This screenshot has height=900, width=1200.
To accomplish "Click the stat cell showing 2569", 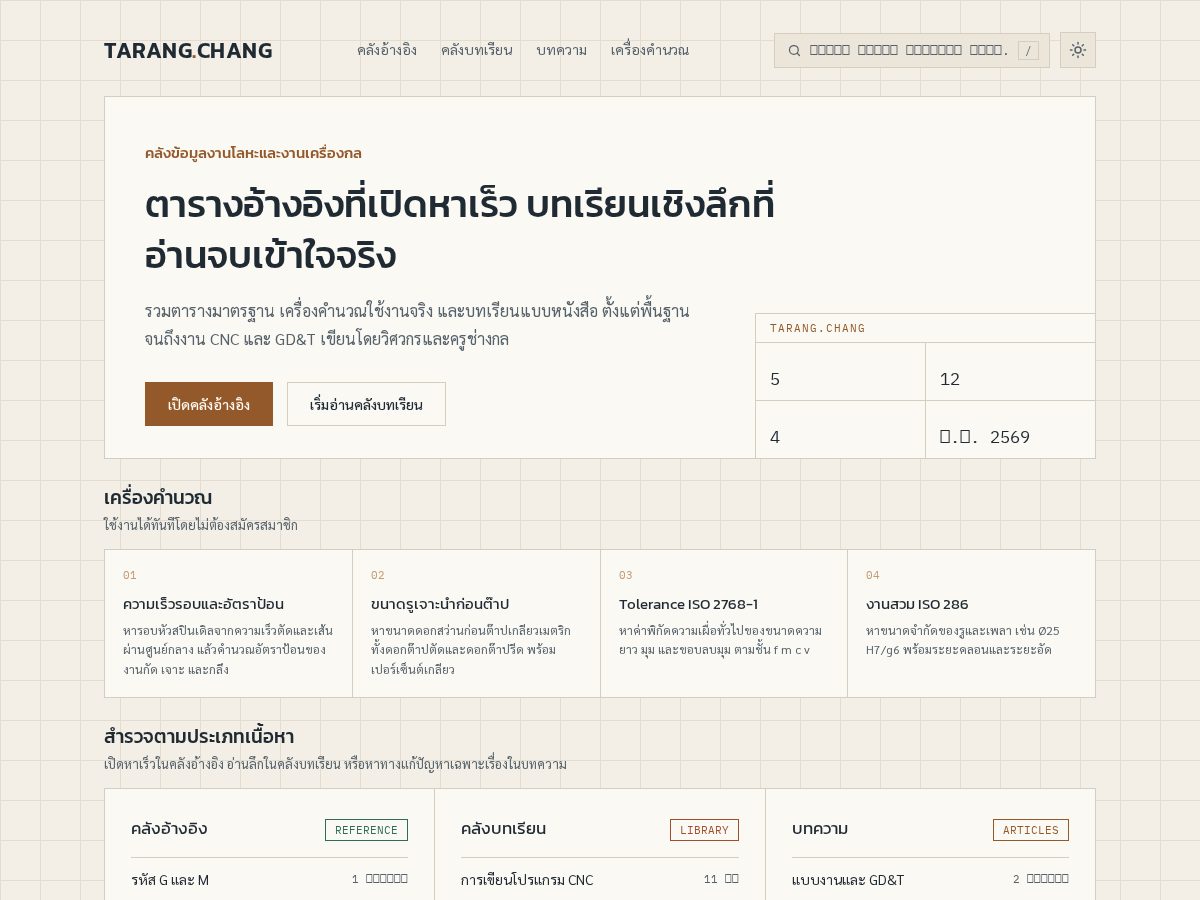I will point(1010,430).
